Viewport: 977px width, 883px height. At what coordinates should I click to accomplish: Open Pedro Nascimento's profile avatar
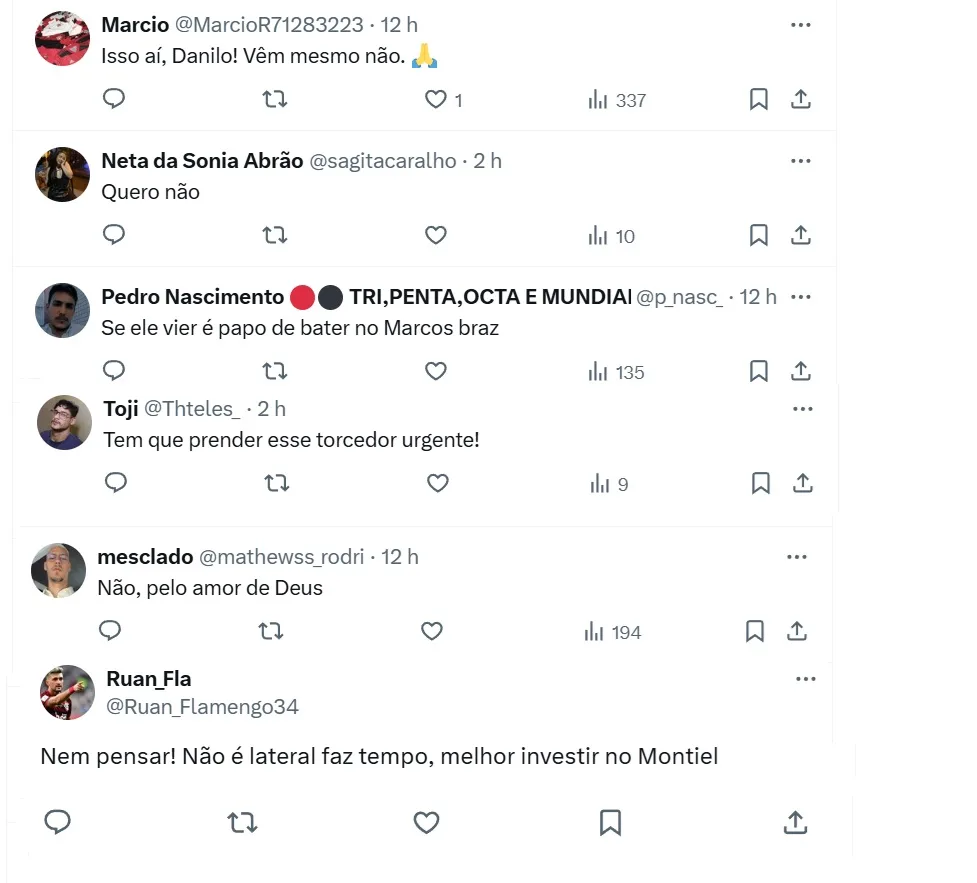(x=62, y=310)
